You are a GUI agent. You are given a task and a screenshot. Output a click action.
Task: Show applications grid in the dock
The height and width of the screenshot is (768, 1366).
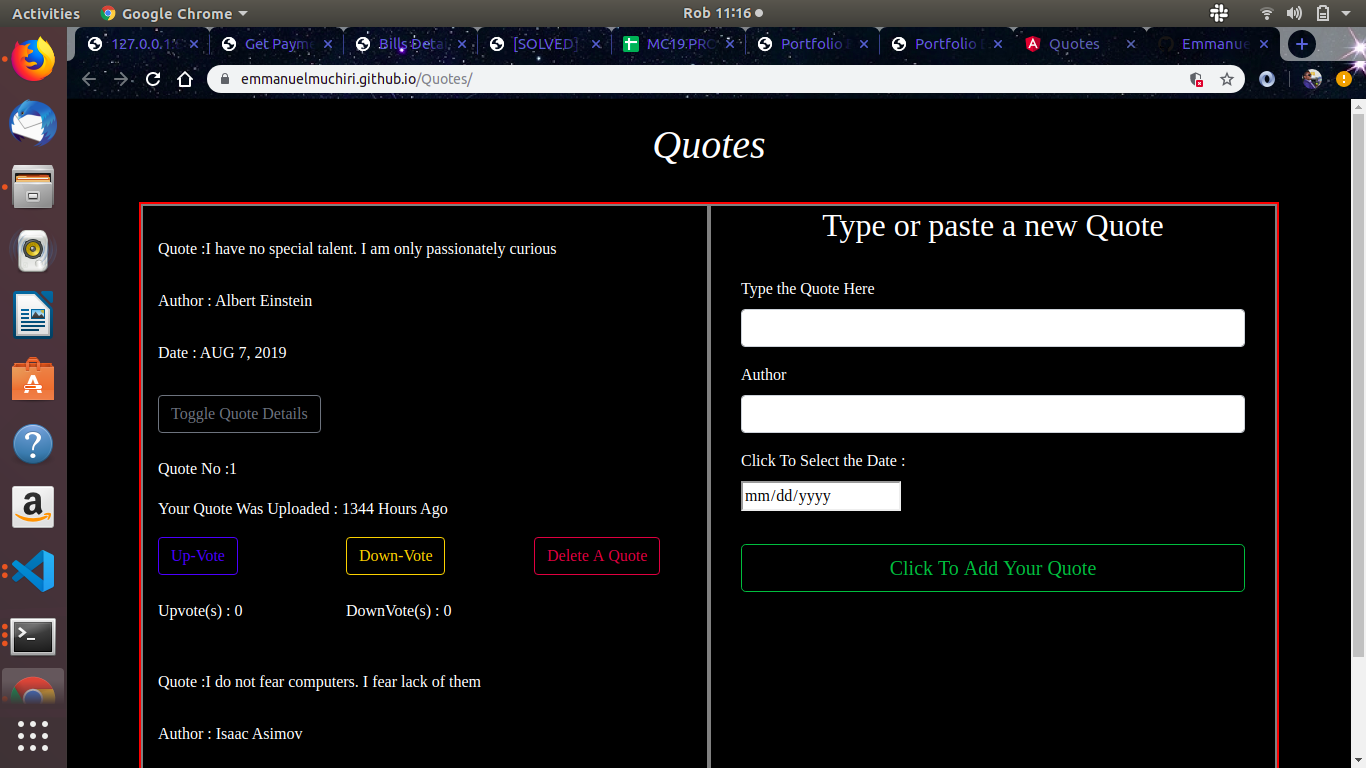pyautogui.click(x=33, y=735)
